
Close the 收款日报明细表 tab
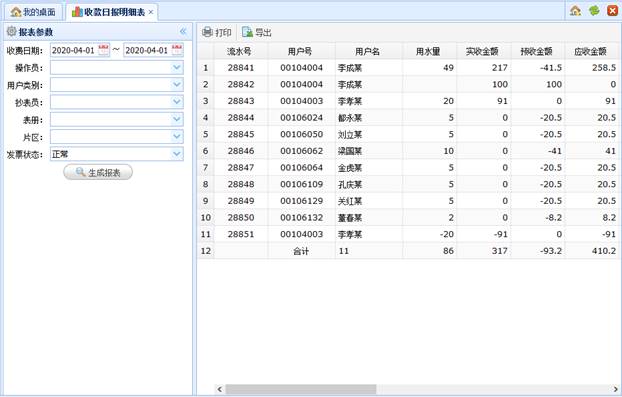(x=151, y=12)
